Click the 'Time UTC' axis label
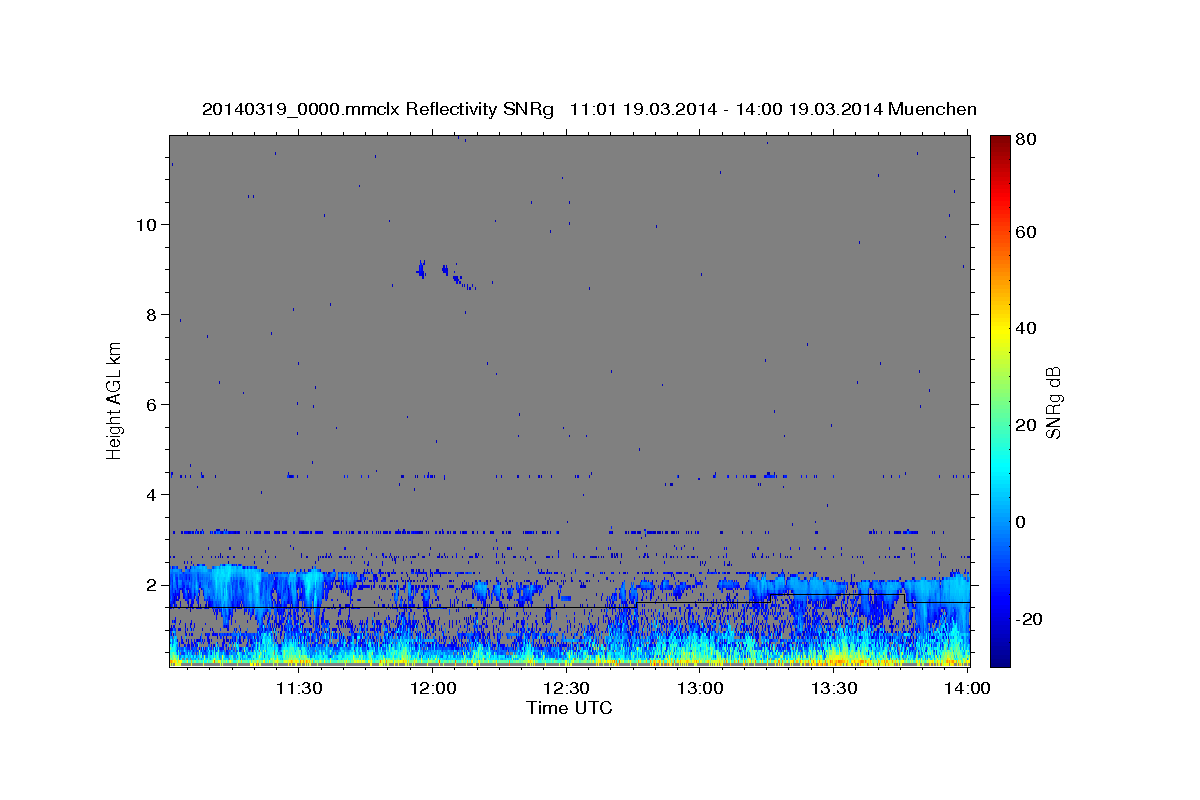Viewport: 1200px width, 800px height. [x=569, y=708]
